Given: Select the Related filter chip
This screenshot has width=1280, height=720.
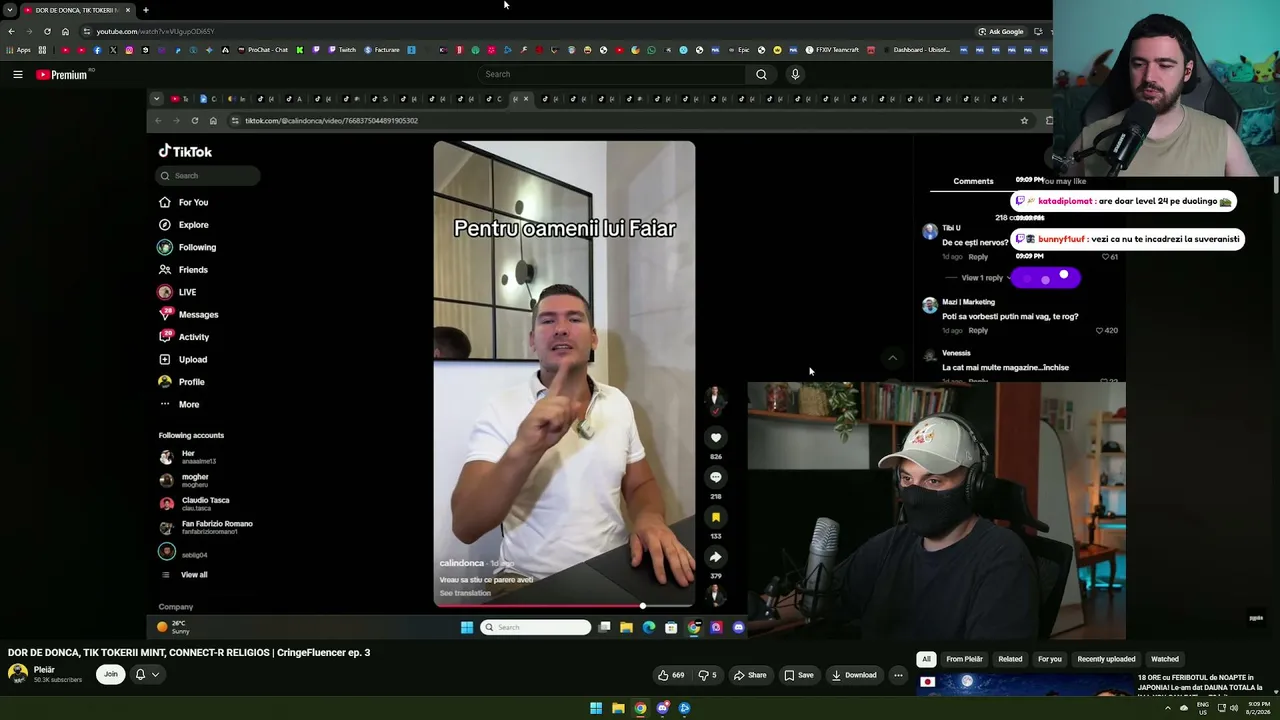Looking at the screenshot, I should (x=1010, y=659).
